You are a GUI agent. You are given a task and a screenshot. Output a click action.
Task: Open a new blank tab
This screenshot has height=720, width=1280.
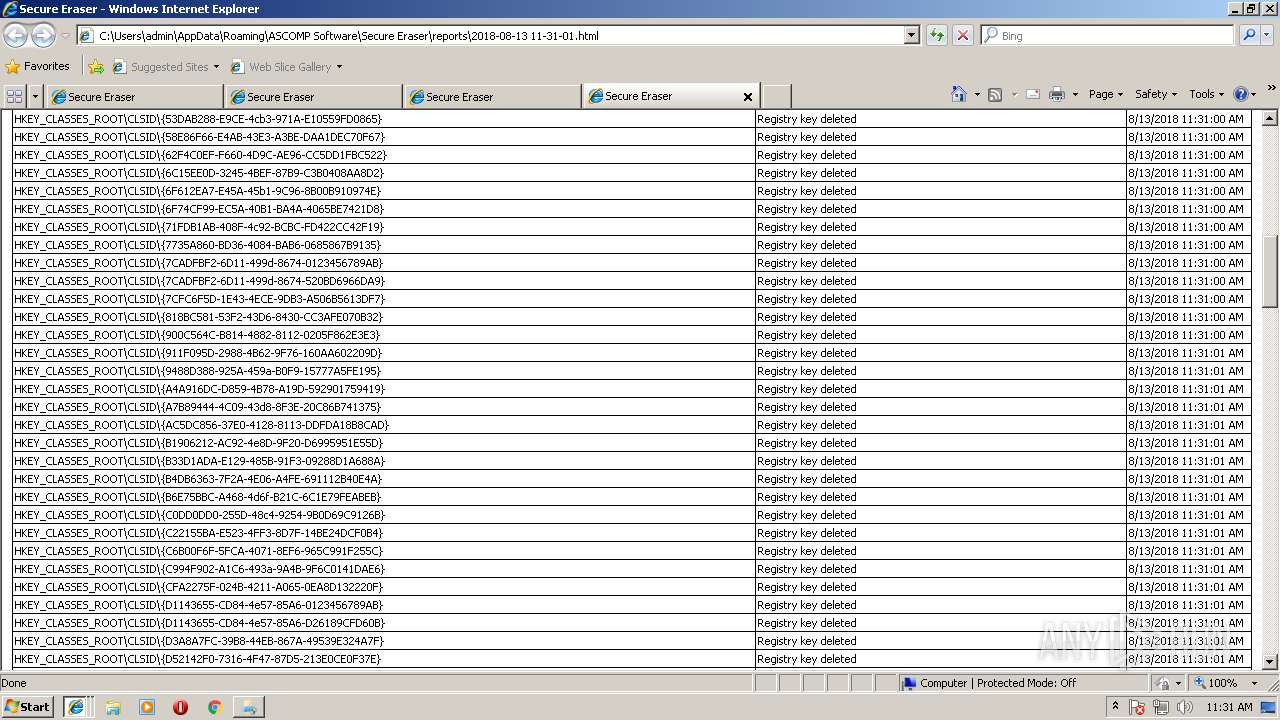point(777,97)
